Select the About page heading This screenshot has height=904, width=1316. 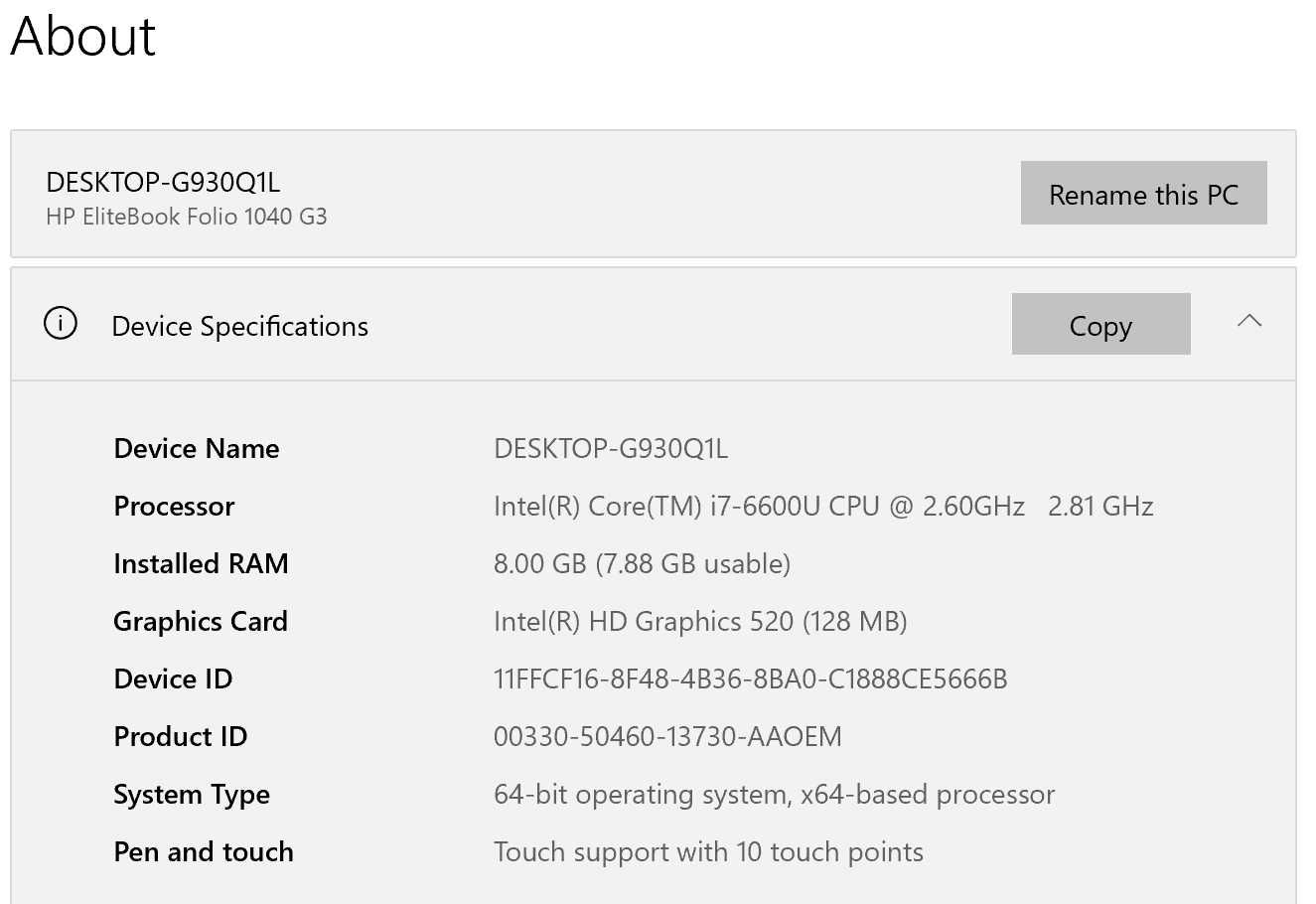click(83, 37)
